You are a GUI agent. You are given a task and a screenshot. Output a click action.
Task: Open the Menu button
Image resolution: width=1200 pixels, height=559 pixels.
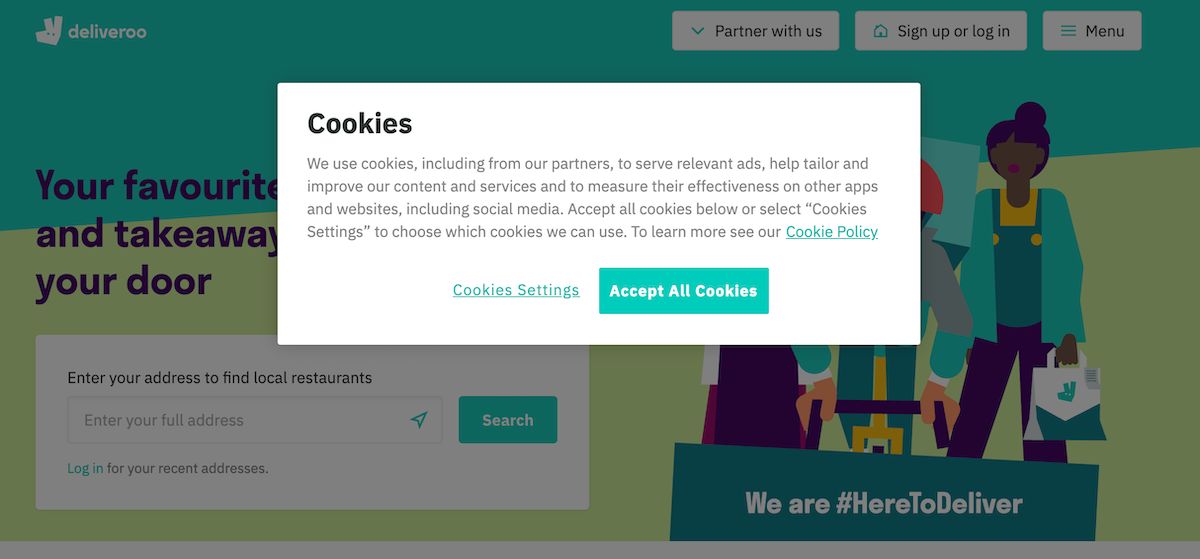pos(1092,31)
